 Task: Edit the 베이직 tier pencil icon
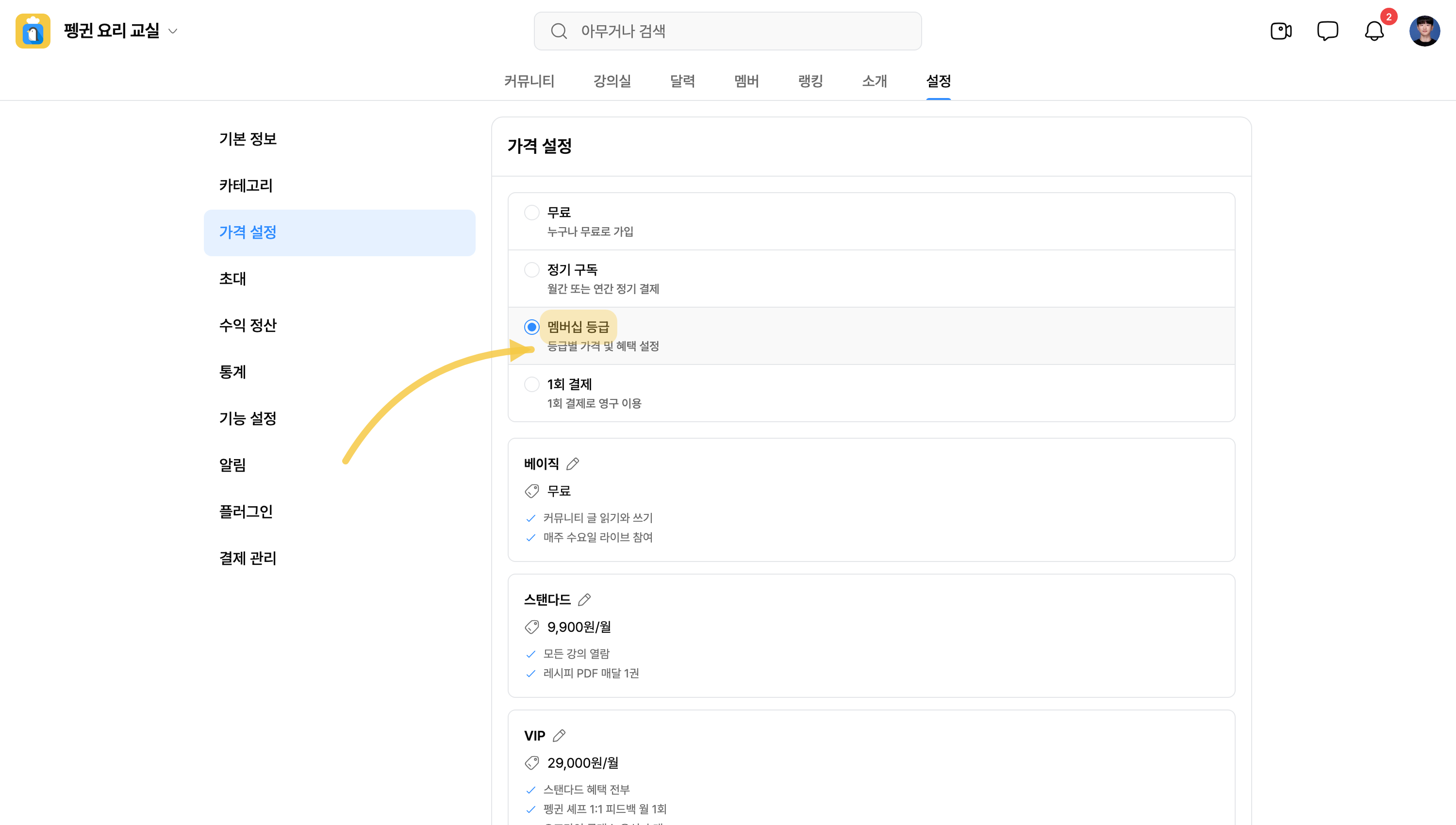pyautogui.click(x=573, y=463)
